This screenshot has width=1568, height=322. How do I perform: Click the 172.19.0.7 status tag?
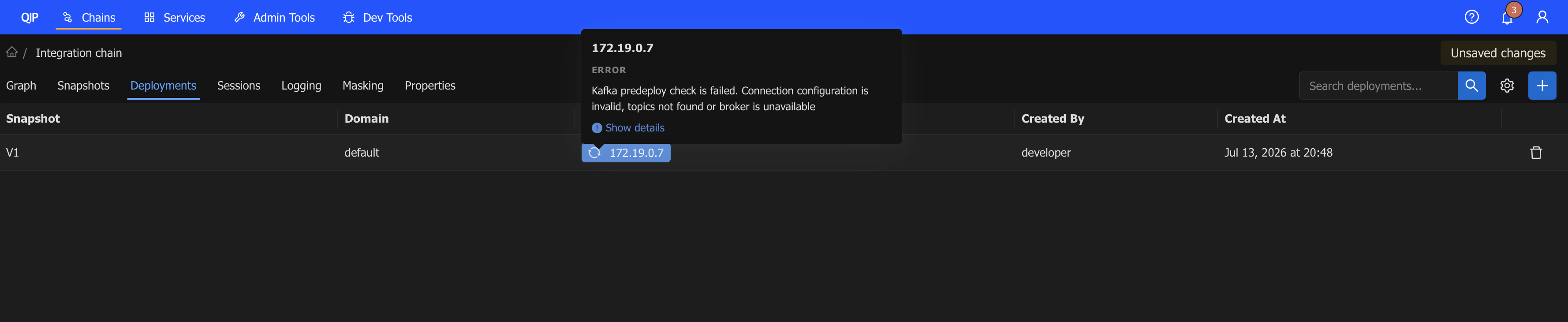click(626, 153)
